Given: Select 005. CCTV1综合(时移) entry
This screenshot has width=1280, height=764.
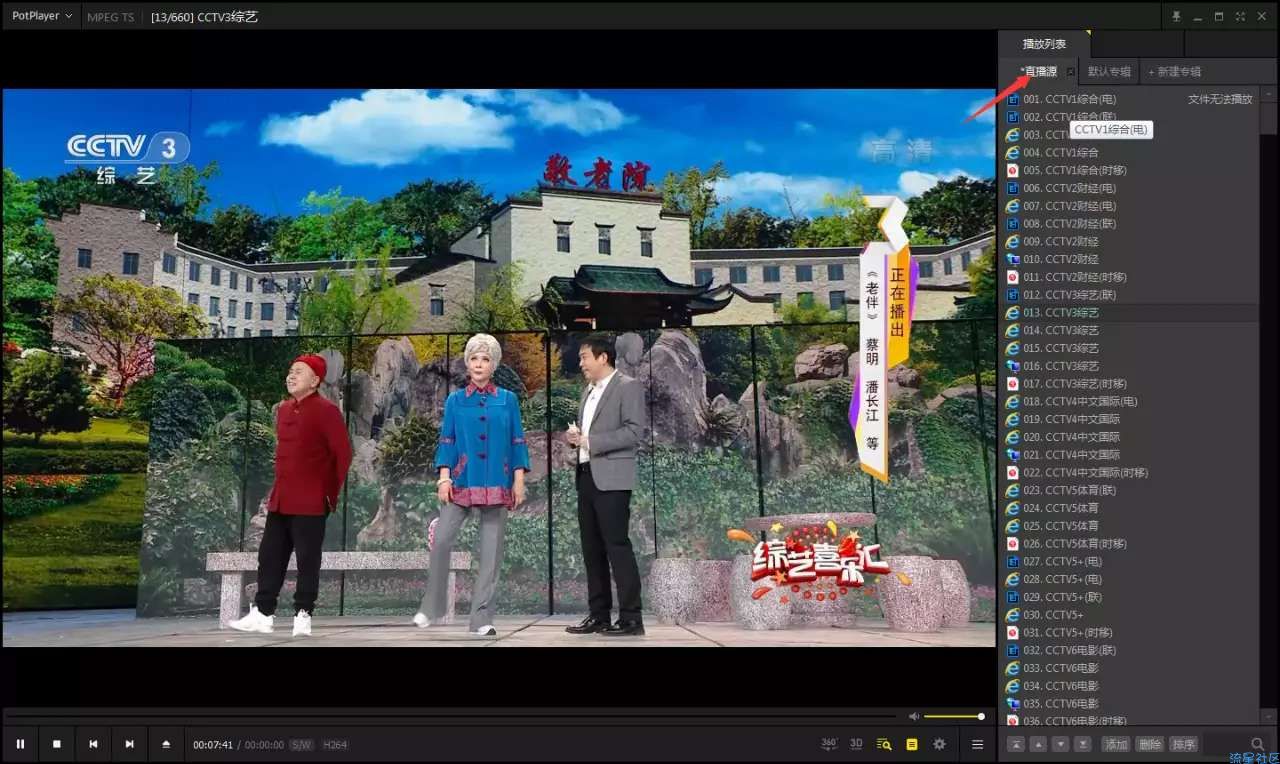Looking at the screenshot, I should [1130, 170].
